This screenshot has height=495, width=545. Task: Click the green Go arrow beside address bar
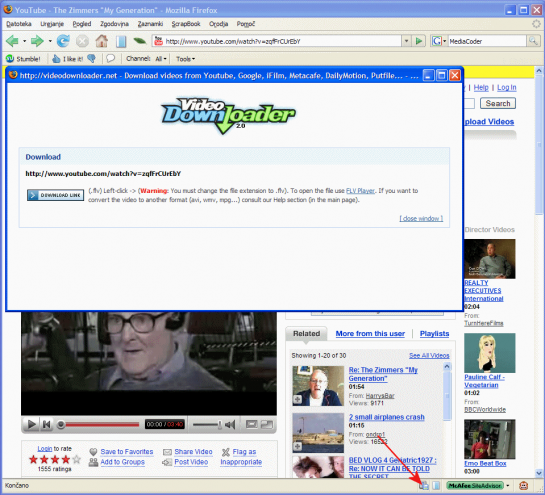(419, 41)
